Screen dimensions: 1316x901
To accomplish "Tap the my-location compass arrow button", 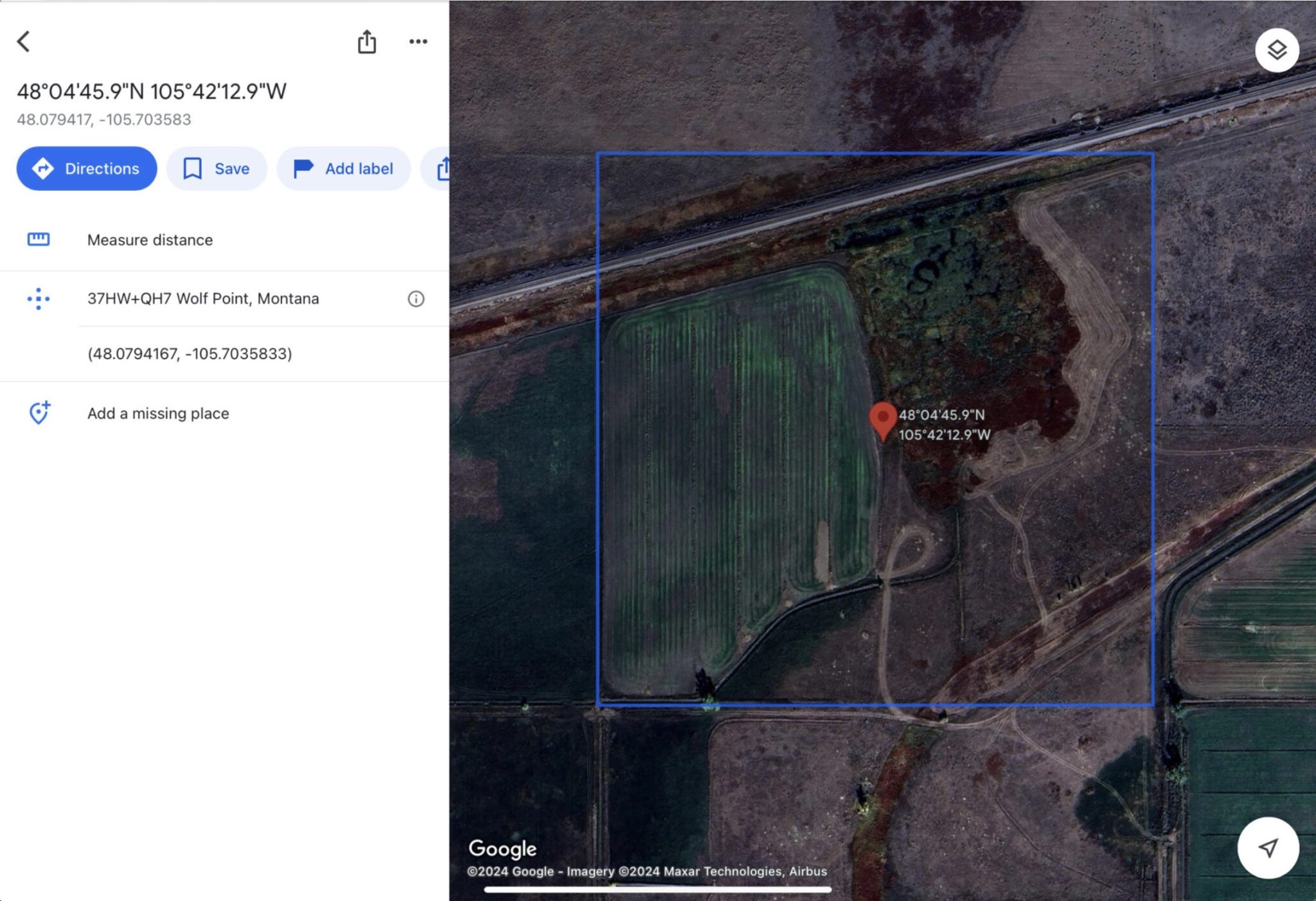I will click(x=1267, y=848).
